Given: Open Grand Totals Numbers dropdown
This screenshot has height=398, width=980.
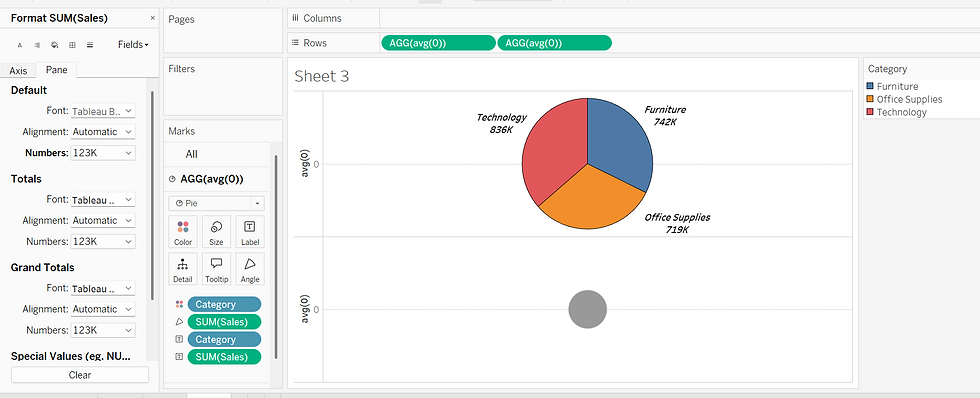Looking at the screenshot, I should [103, 330].
